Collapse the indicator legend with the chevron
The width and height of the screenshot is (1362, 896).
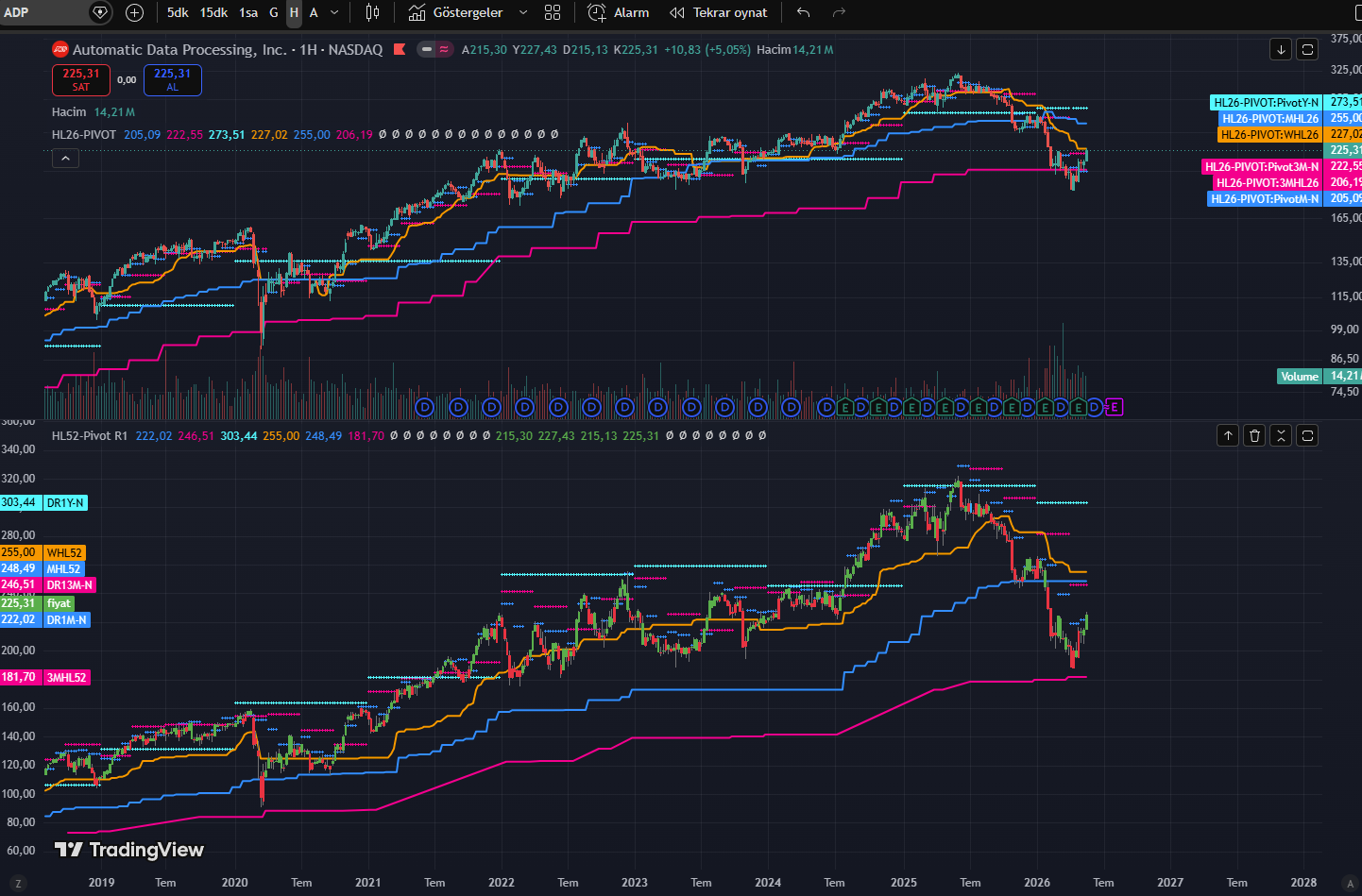pos(65,159)
